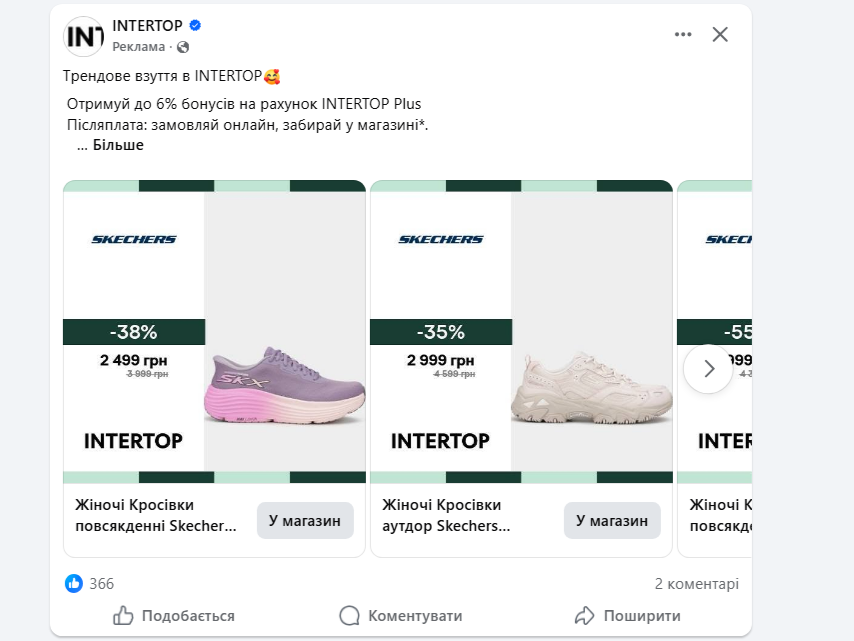Screen dimensions: 854x641
Task: Click the globe public visibility icon
Action: 183,47
